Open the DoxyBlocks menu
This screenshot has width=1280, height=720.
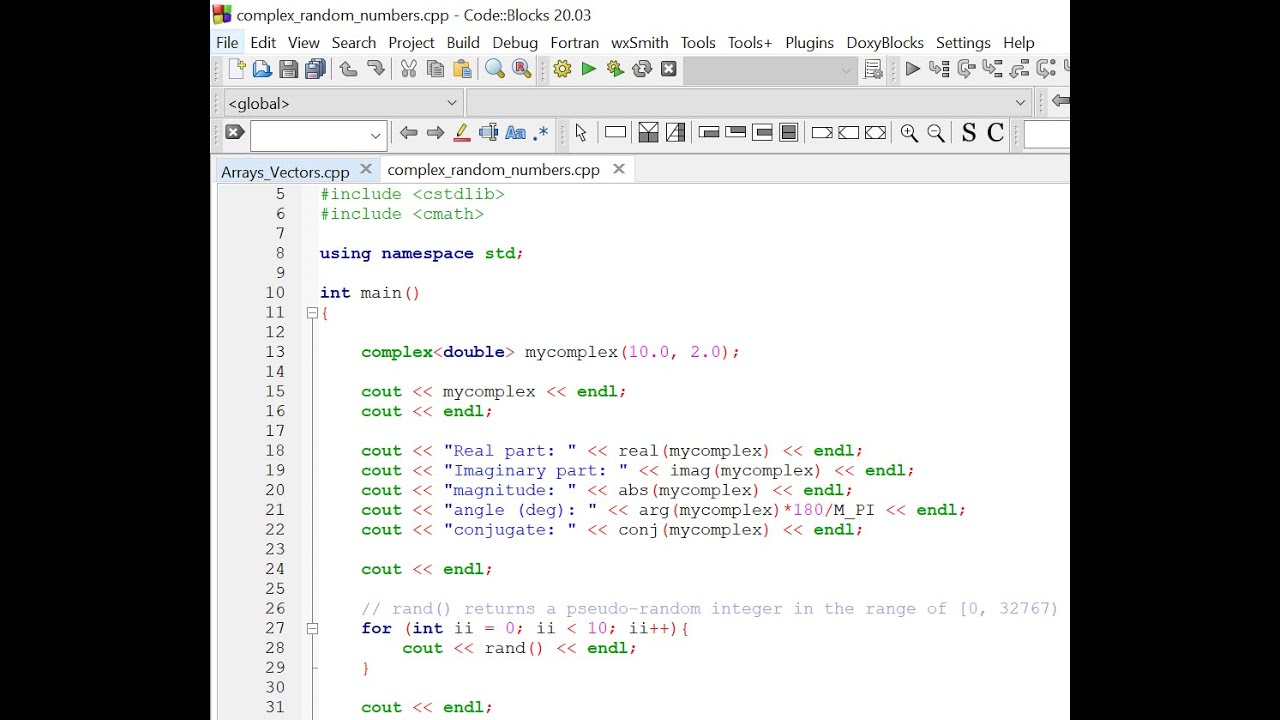885,43
